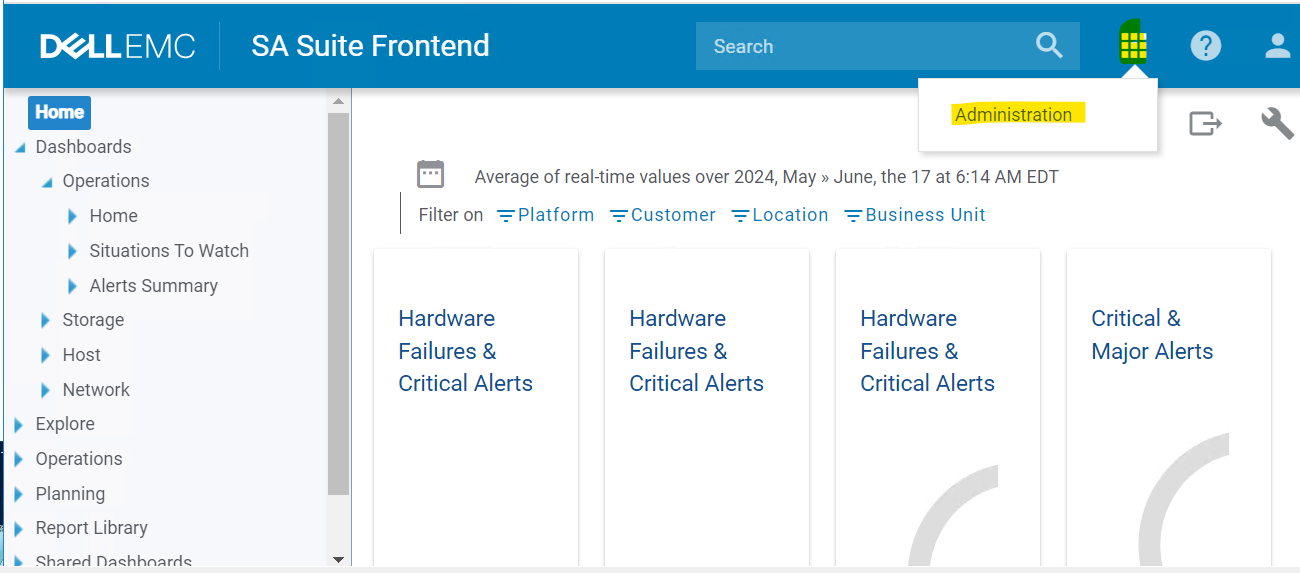This screenshot has height=573, width=1300.
Task: Click the apps grid icon in header
Action: pyautogui.click(x=1133, y=46)
